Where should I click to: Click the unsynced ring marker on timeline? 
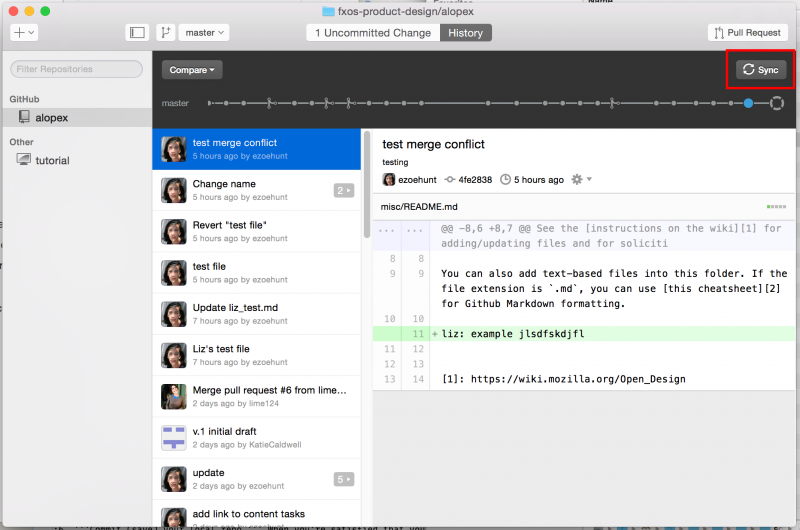[x=777, y=103]
